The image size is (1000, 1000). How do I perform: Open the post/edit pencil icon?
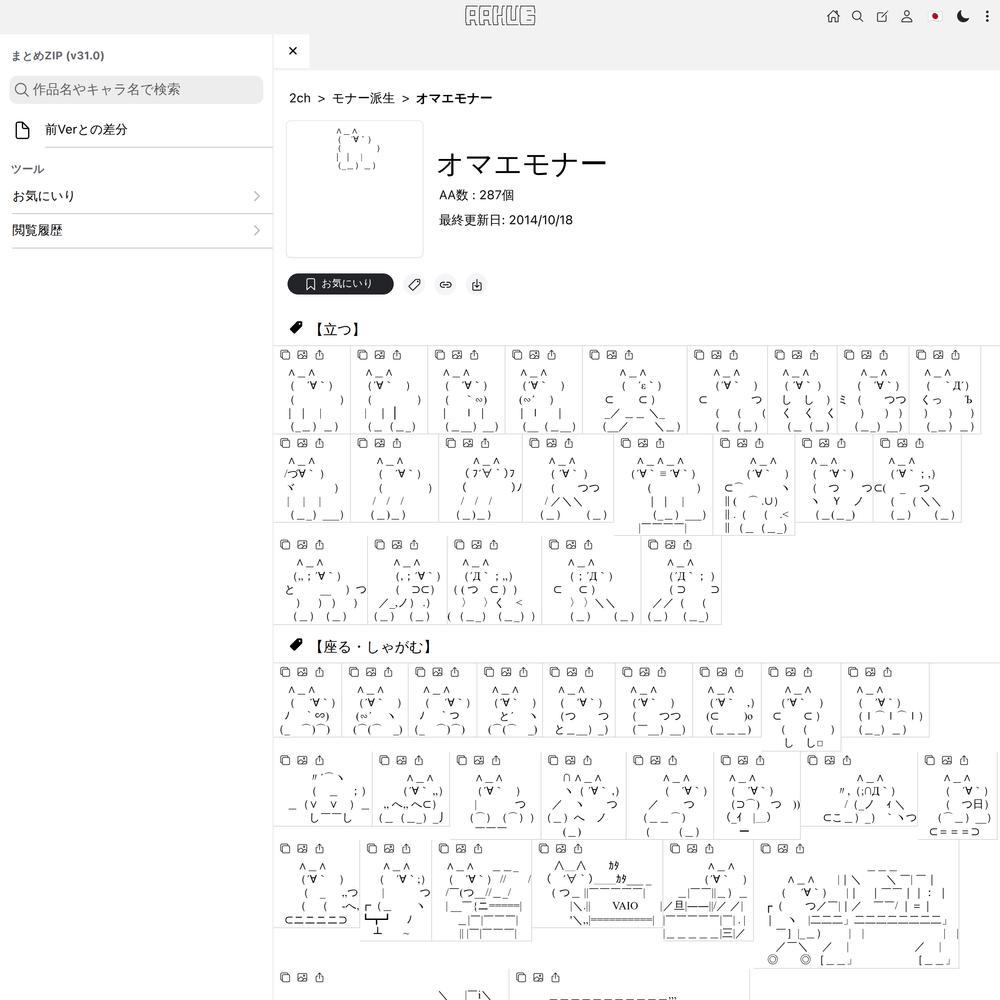[x=882, y=17]
